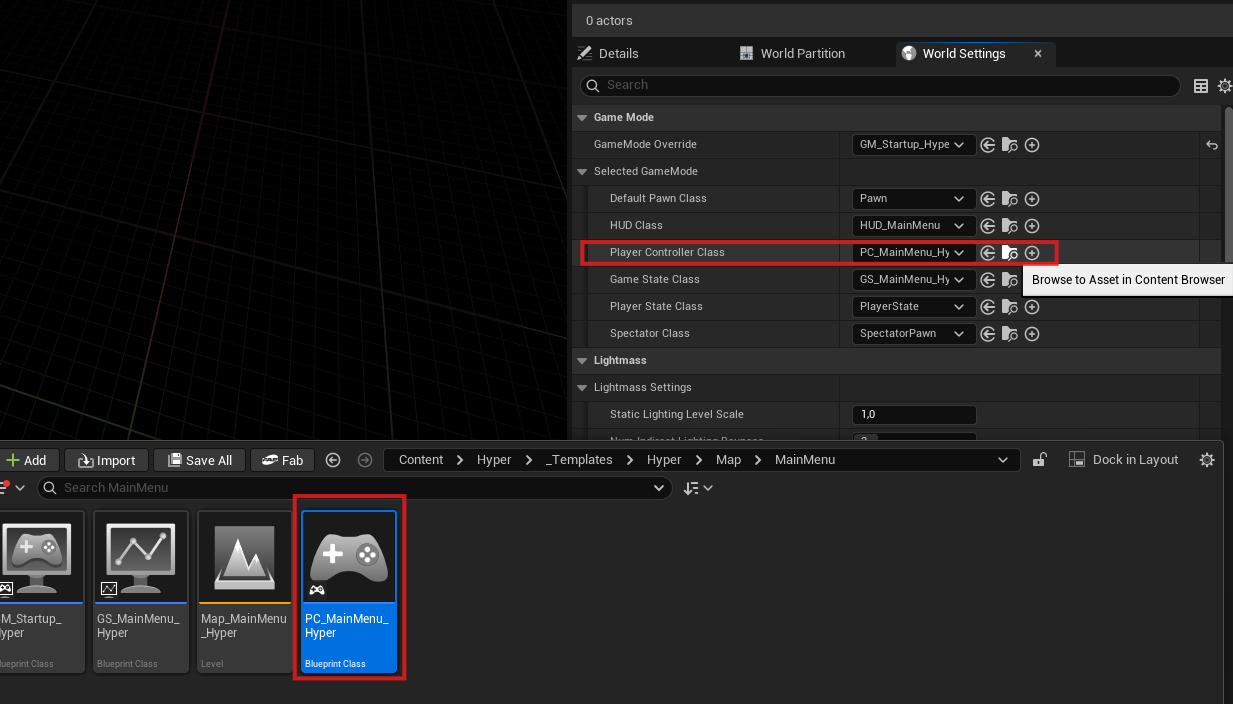Click plus icon beside Default Pawn Class
1233x704 pixels.
pos(1032,199)
